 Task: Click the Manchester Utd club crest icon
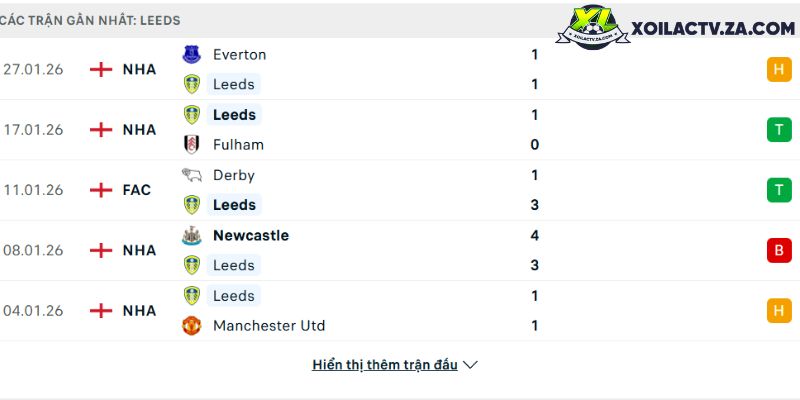point(191,326)
